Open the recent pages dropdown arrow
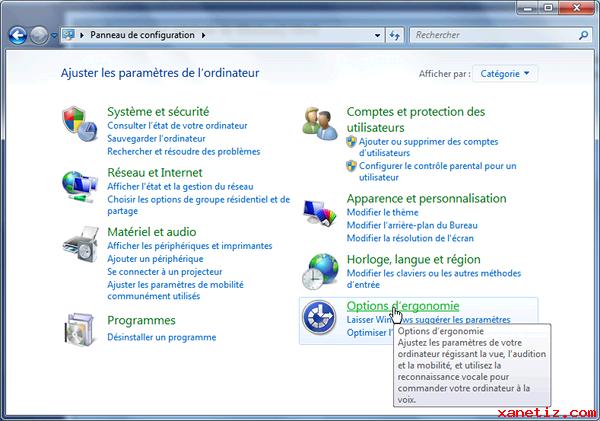600x421 pixels. (x=54, y=36)
